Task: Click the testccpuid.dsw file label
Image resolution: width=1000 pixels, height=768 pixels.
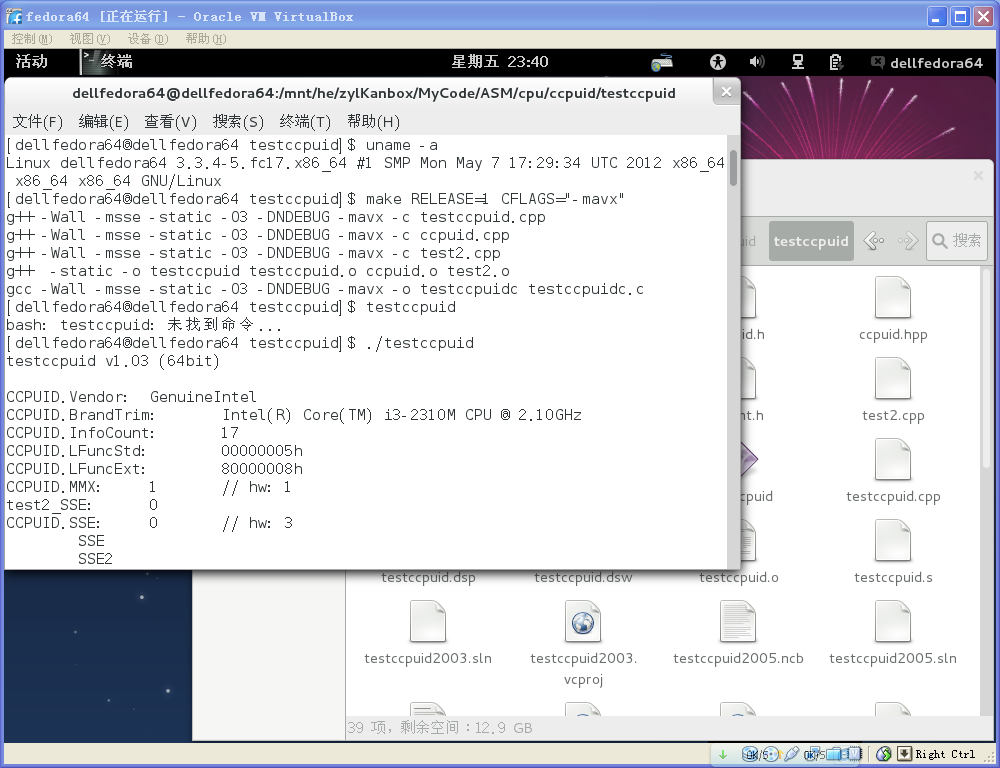Action: 583,577
